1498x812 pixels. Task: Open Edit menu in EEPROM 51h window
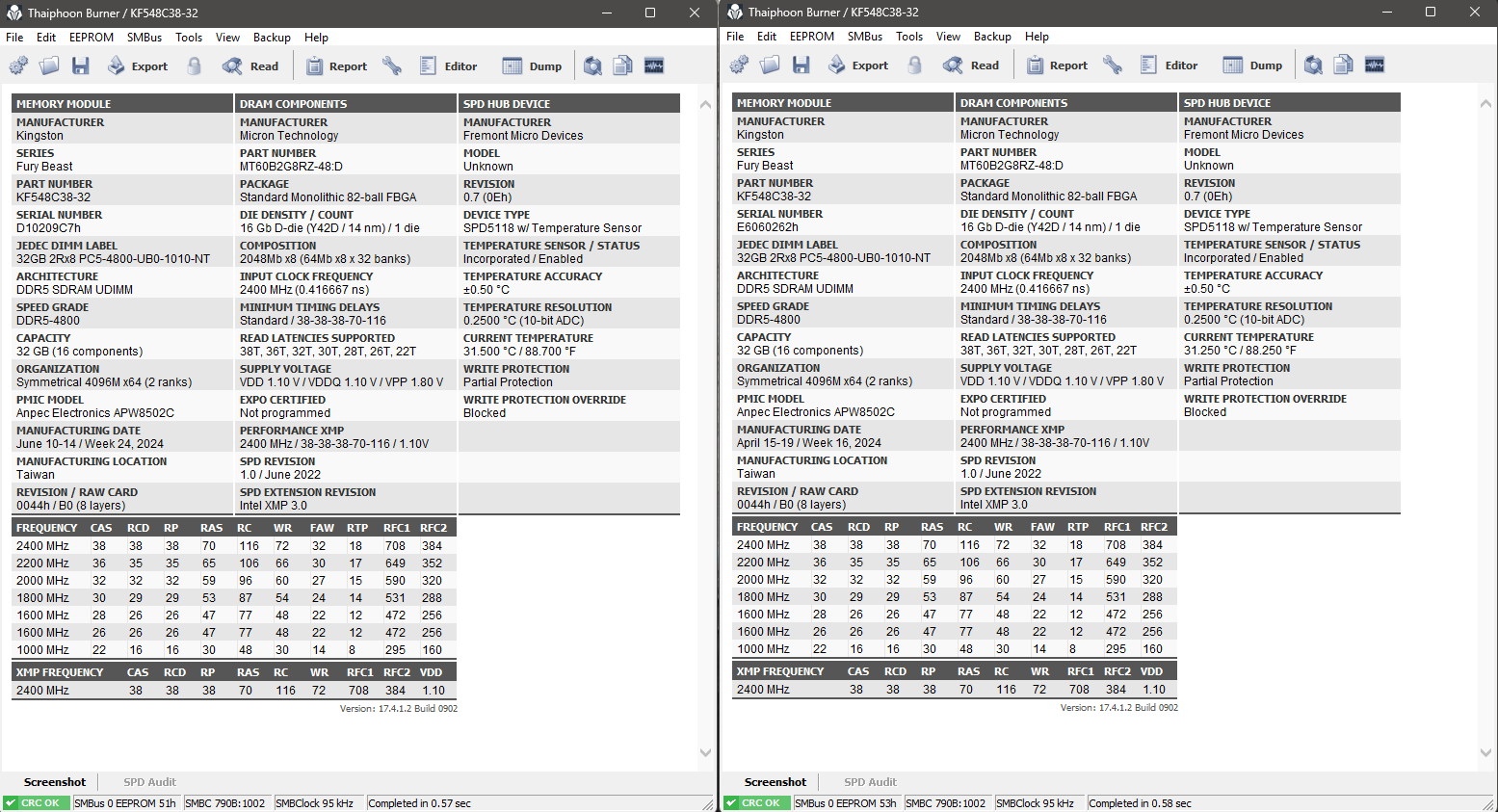[x=46, y=38]
